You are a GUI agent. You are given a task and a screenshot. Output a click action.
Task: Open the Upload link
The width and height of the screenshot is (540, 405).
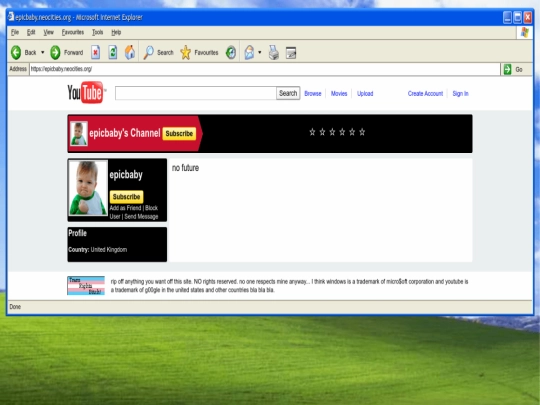click(x=365, y=94)
